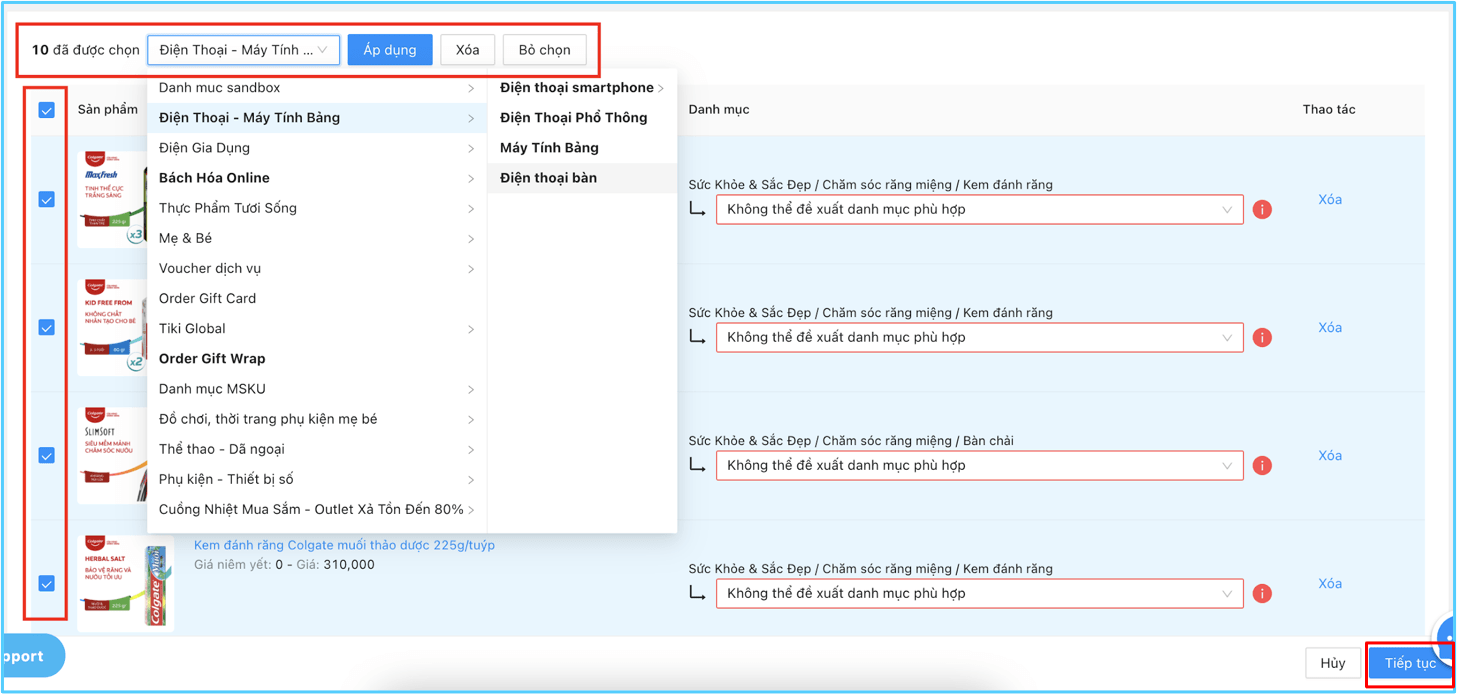Viewport: 1457px width, 694px height.
Task: Expand Mẹ & Bé category
Action: click(316, 238)
